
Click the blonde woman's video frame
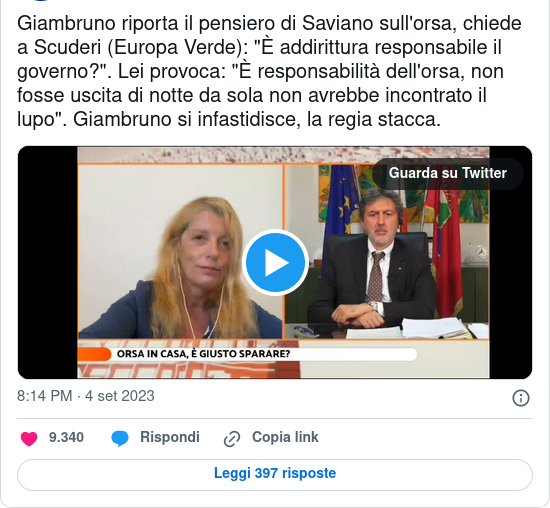tap(180, 252)
